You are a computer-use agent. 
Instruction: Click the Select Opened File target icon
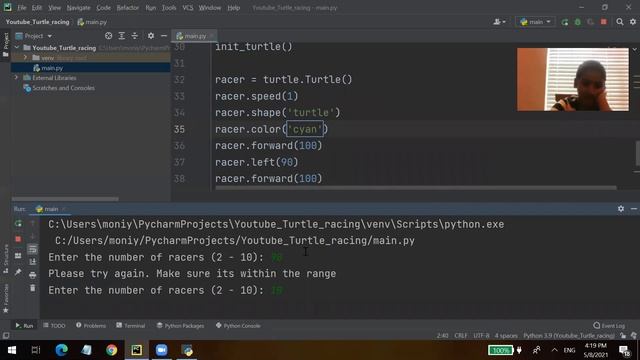(x=109, y=36)
